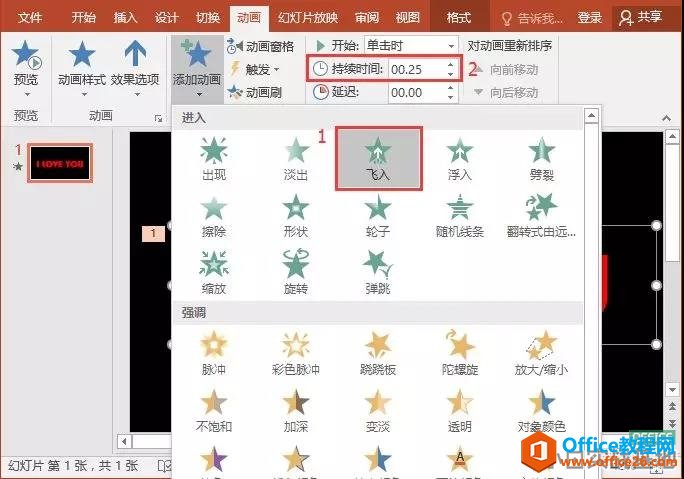The height and width of the screenshot is (479, 684).
Task: Click the slide area scroll-up arrow
Action: point(672,137)
